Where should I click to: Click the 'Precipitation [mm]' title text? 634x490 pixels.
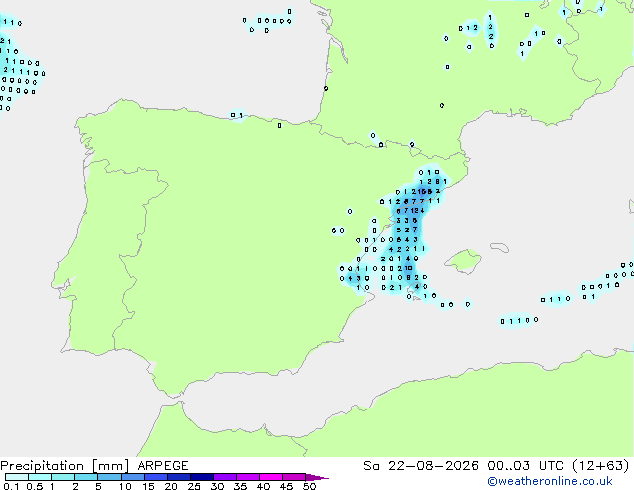click(65, 466)
